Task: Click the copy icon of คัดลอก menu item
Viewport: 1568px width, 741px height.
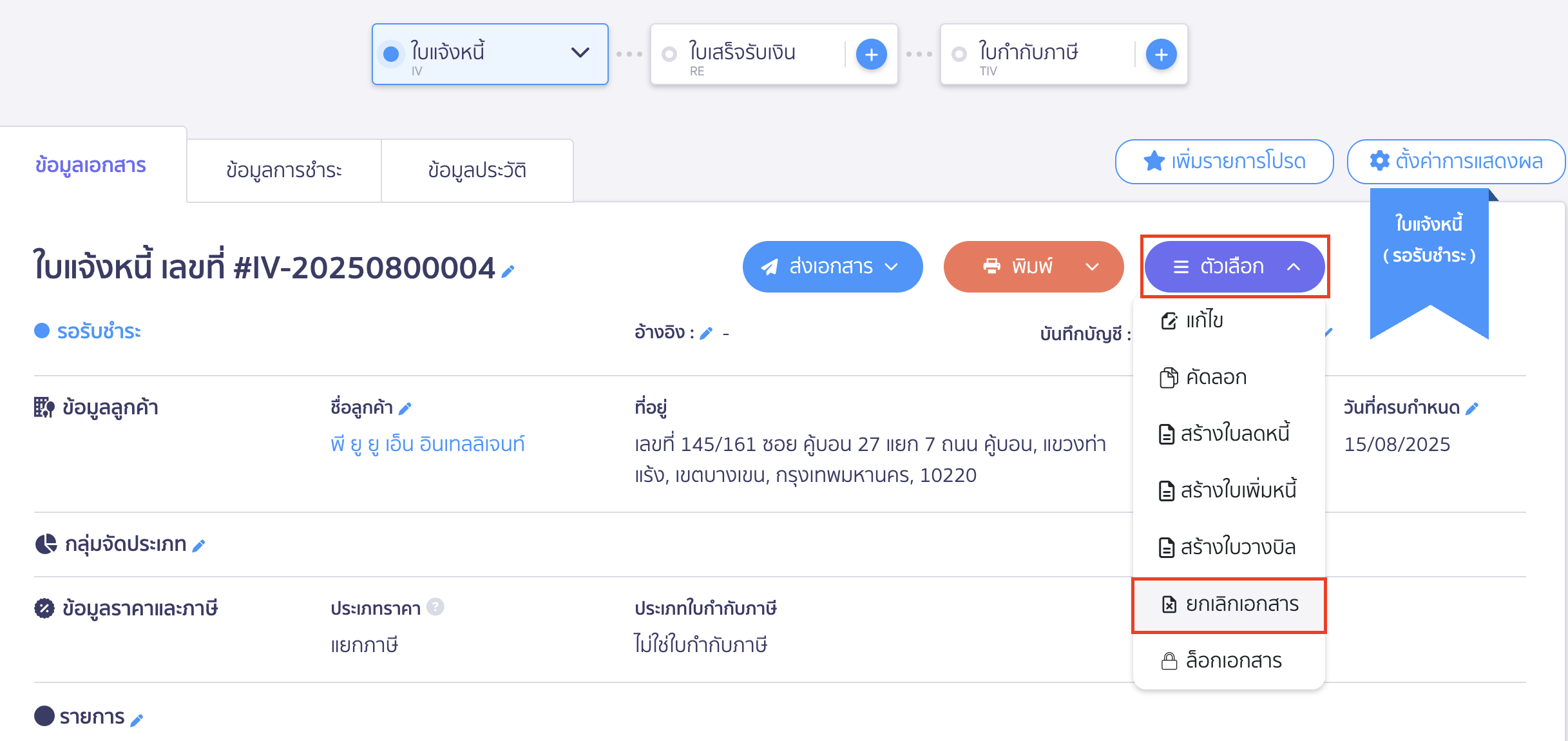Action: tap(1169, 377)
